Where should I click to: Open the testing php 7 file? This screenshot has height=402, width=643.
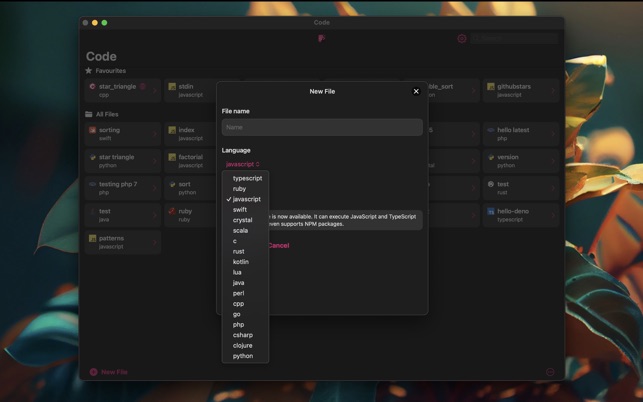click(123, 188)
